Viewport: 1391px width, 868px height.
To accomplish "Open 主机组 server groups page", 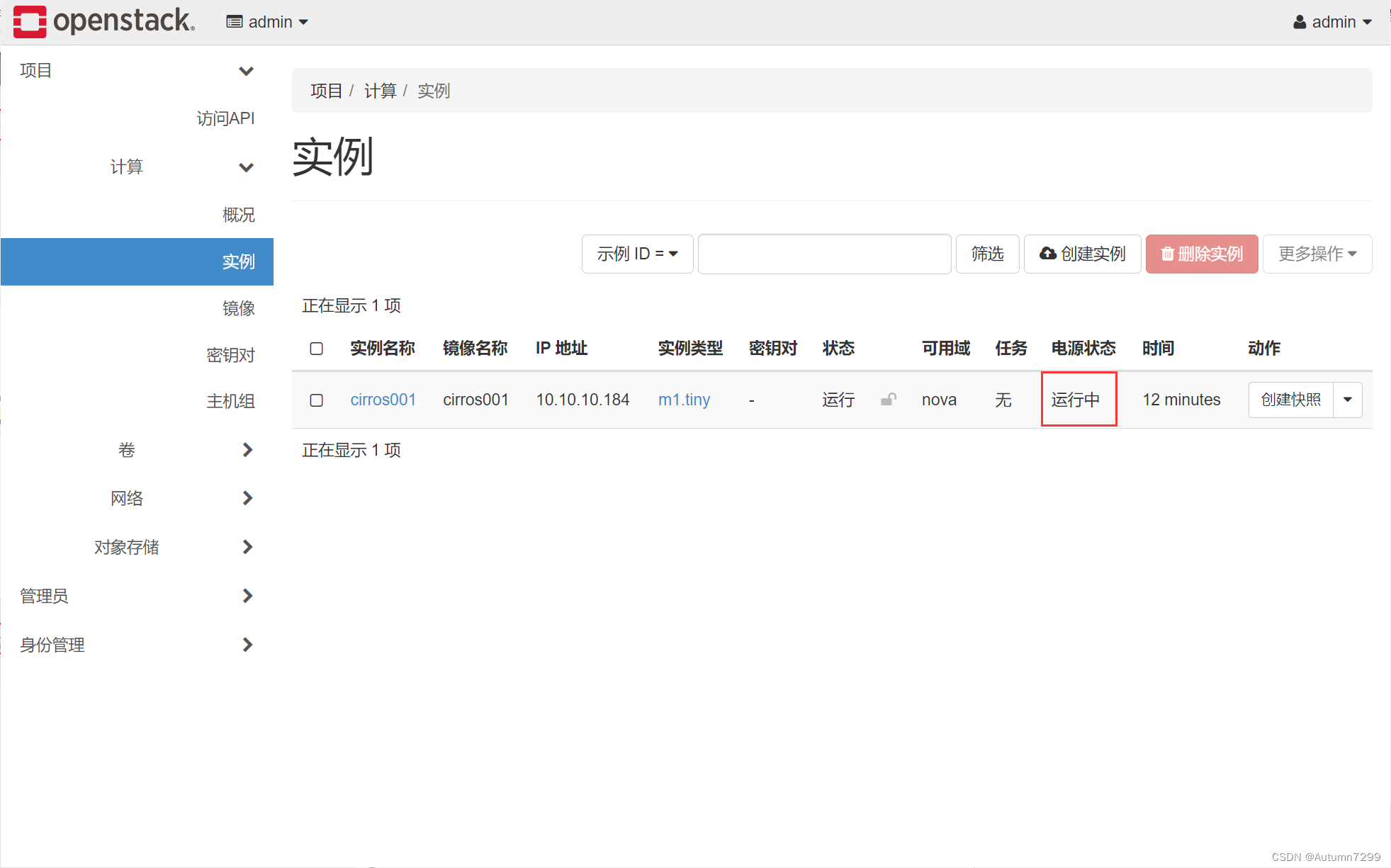I will pos(230,401).
